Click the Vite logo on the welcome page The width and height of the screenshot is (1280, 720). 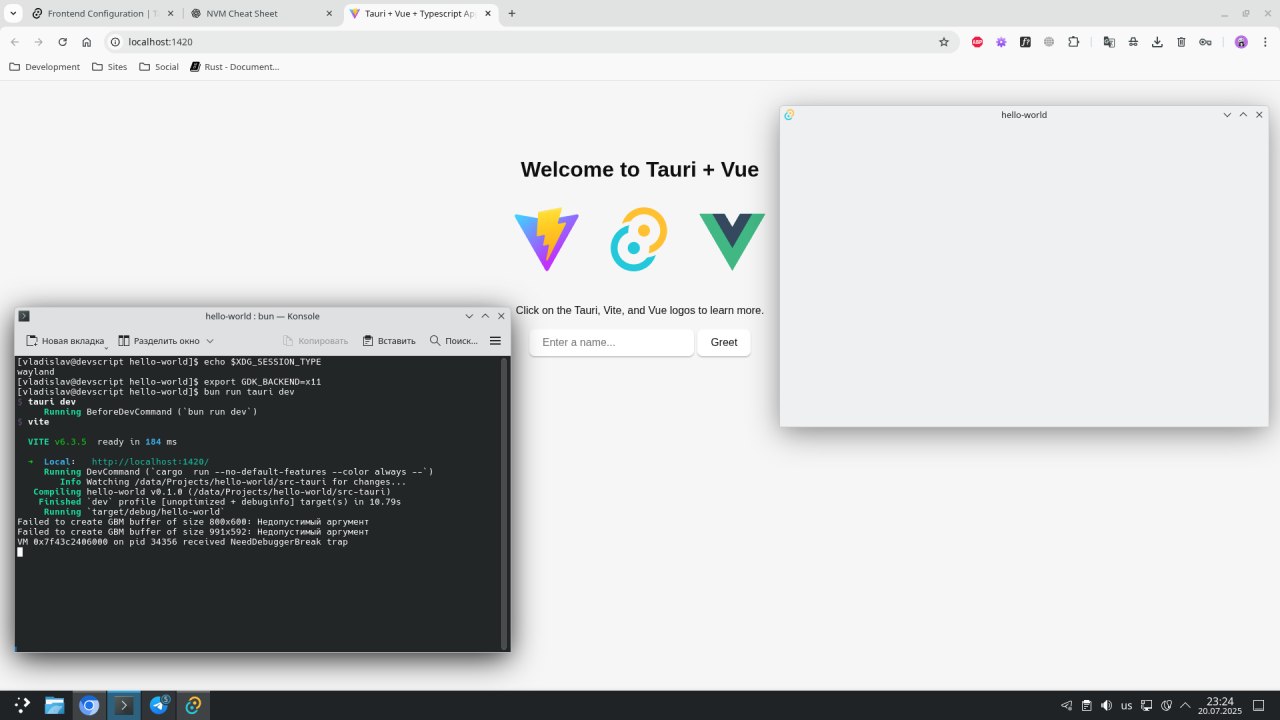(546, 241)
